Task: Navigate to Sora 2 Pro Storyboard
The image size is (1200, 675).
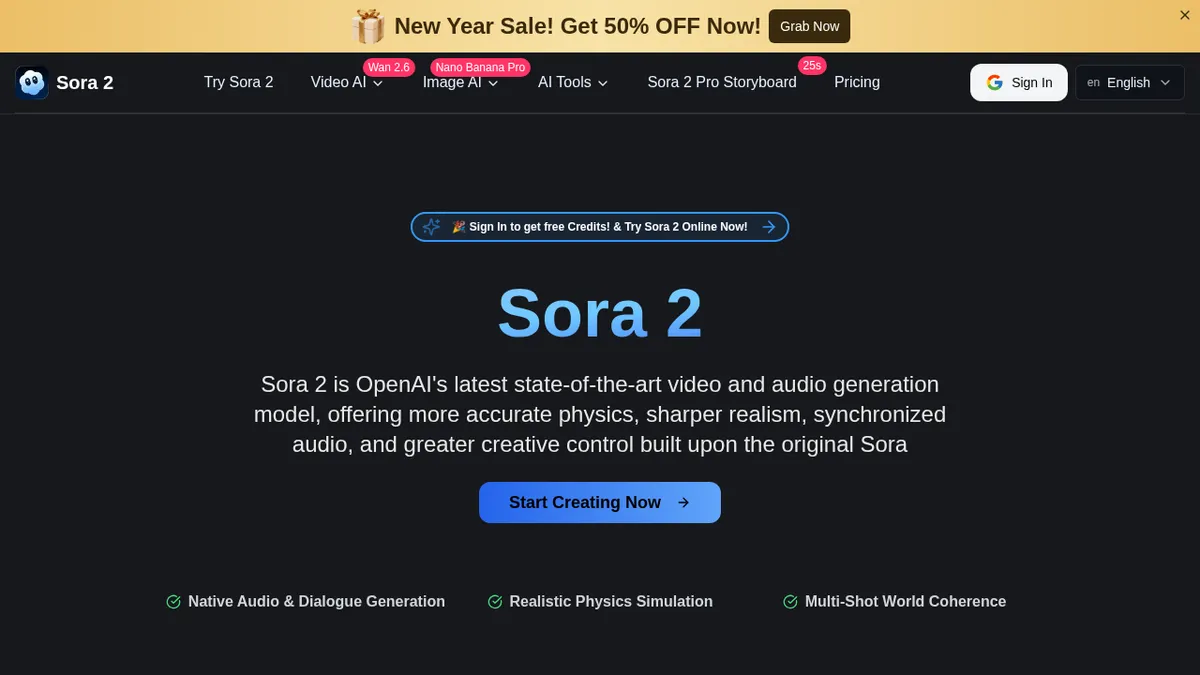Action: point(721,82)
